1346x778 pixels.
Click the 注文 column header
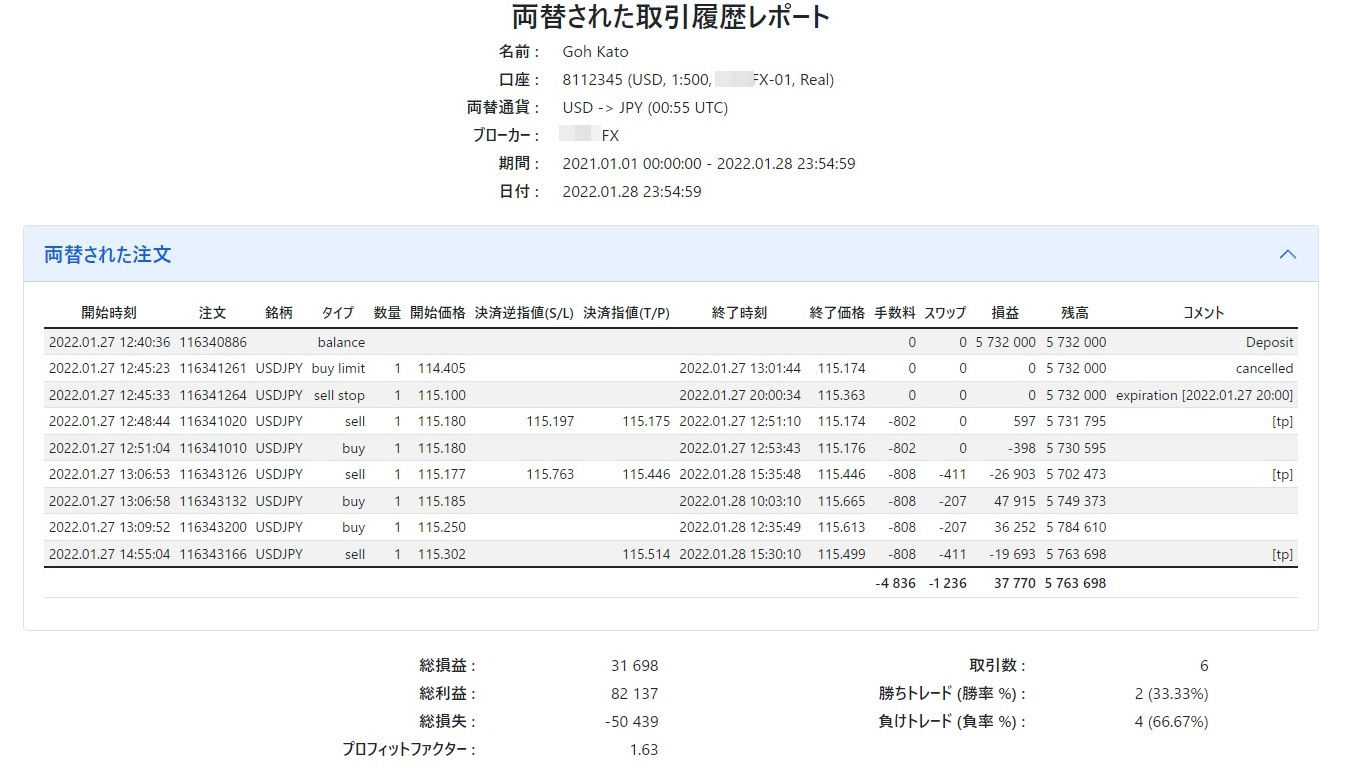tap(212, 312)
